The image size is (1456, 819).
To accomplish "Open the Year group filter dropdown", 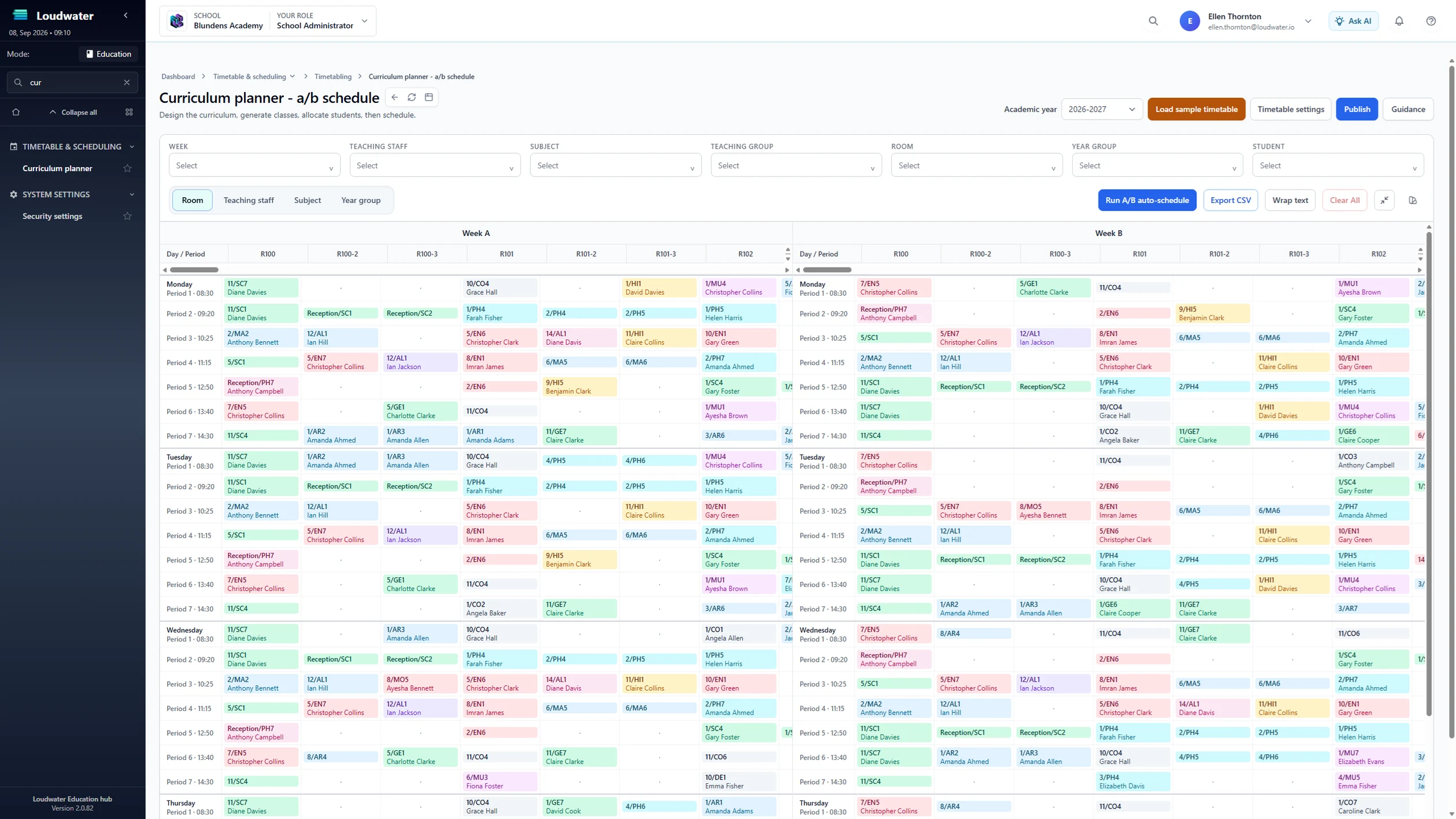I will [x=1157, y=165].
